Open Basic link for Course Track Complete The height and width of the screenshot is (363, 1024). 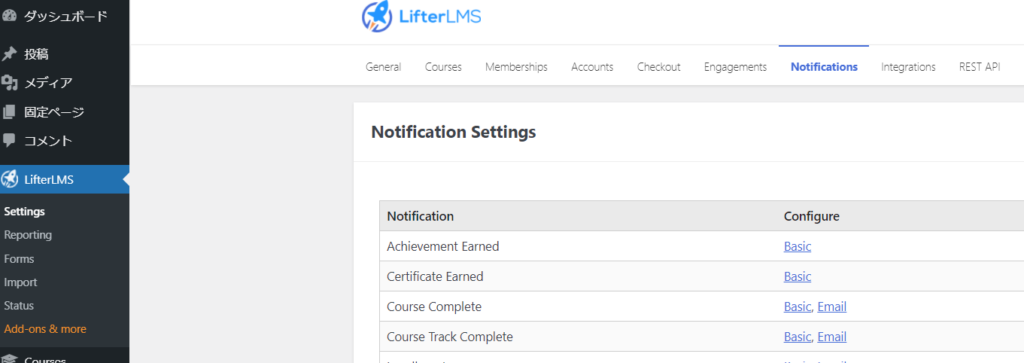click(797, 337)
